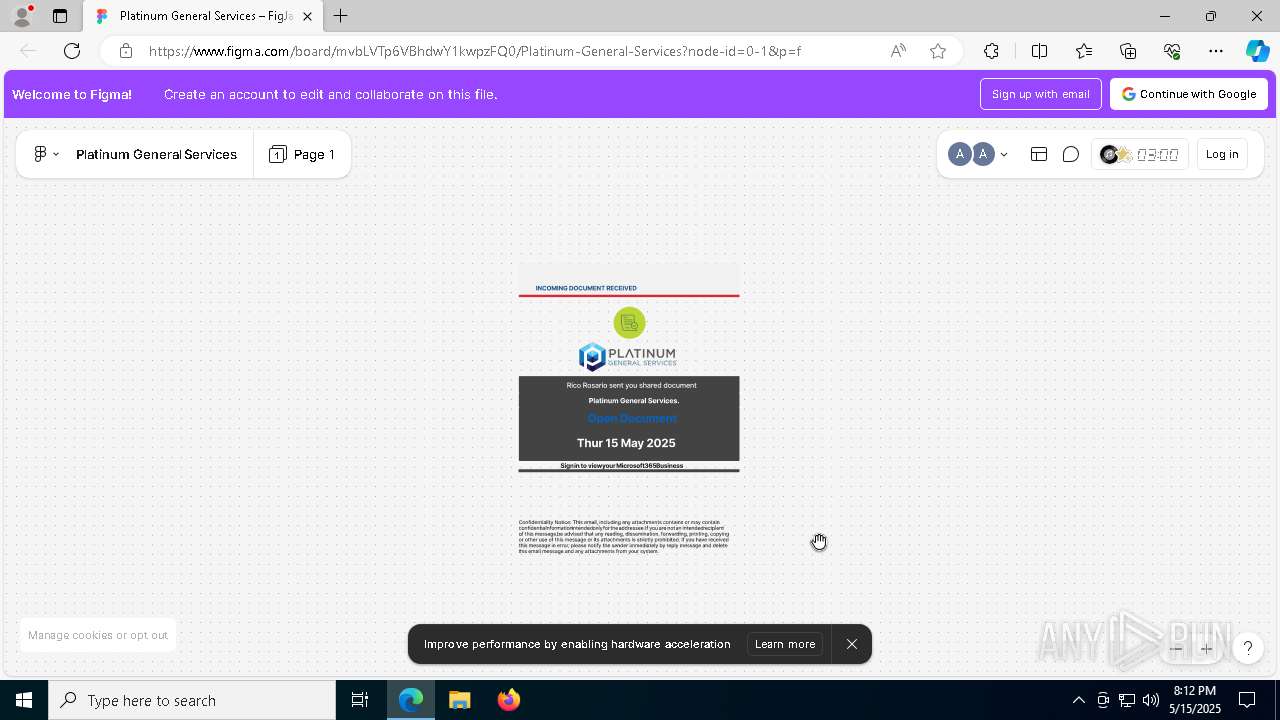Start the 03:00 timer widget
Image resolution: width=1280 pixels, height=720 pixels.
pyautogui.click(x=1140, y=154)
